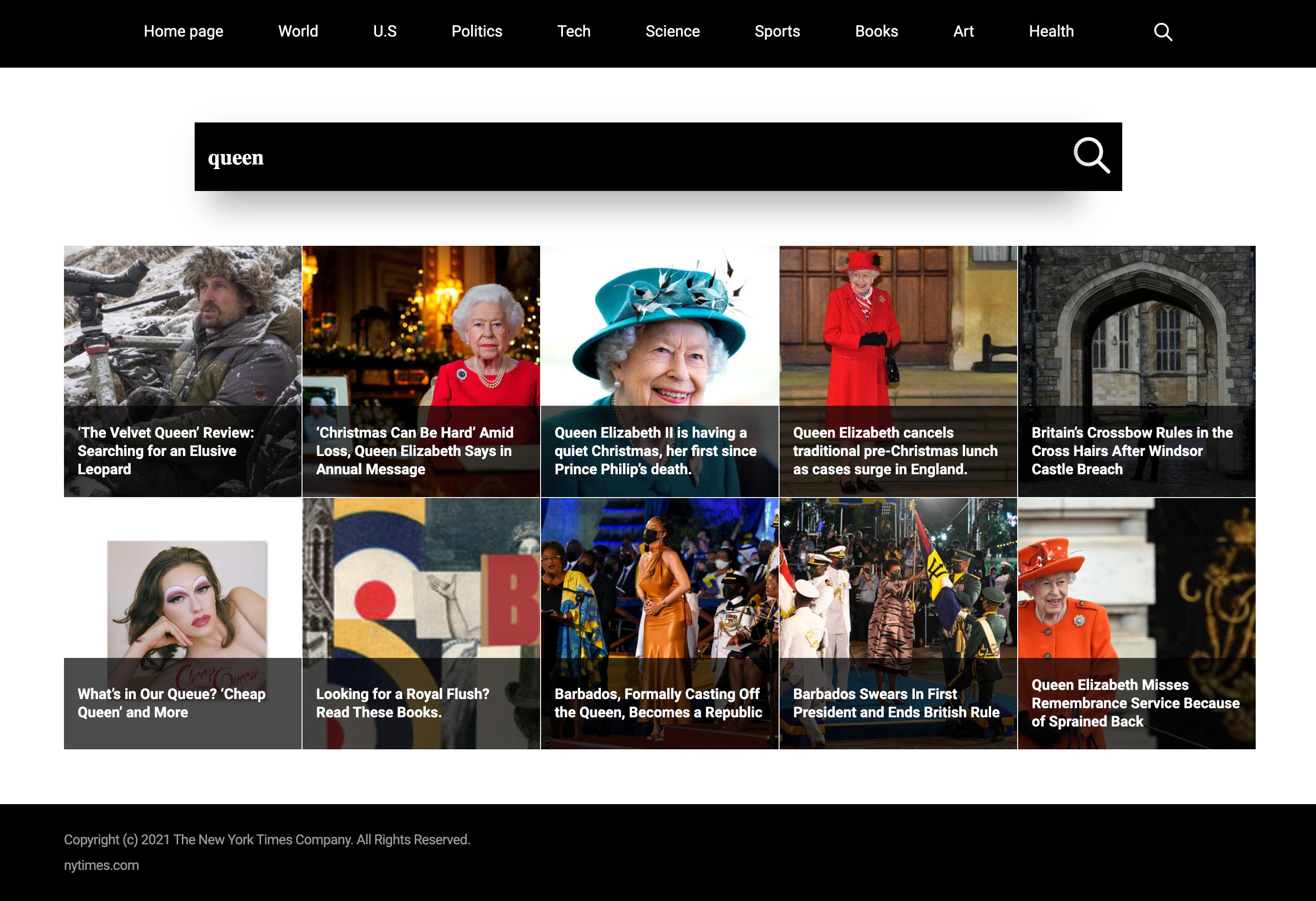Navigate to the Science section
Screen dimensions: 1316x901
tap(672, 31)
